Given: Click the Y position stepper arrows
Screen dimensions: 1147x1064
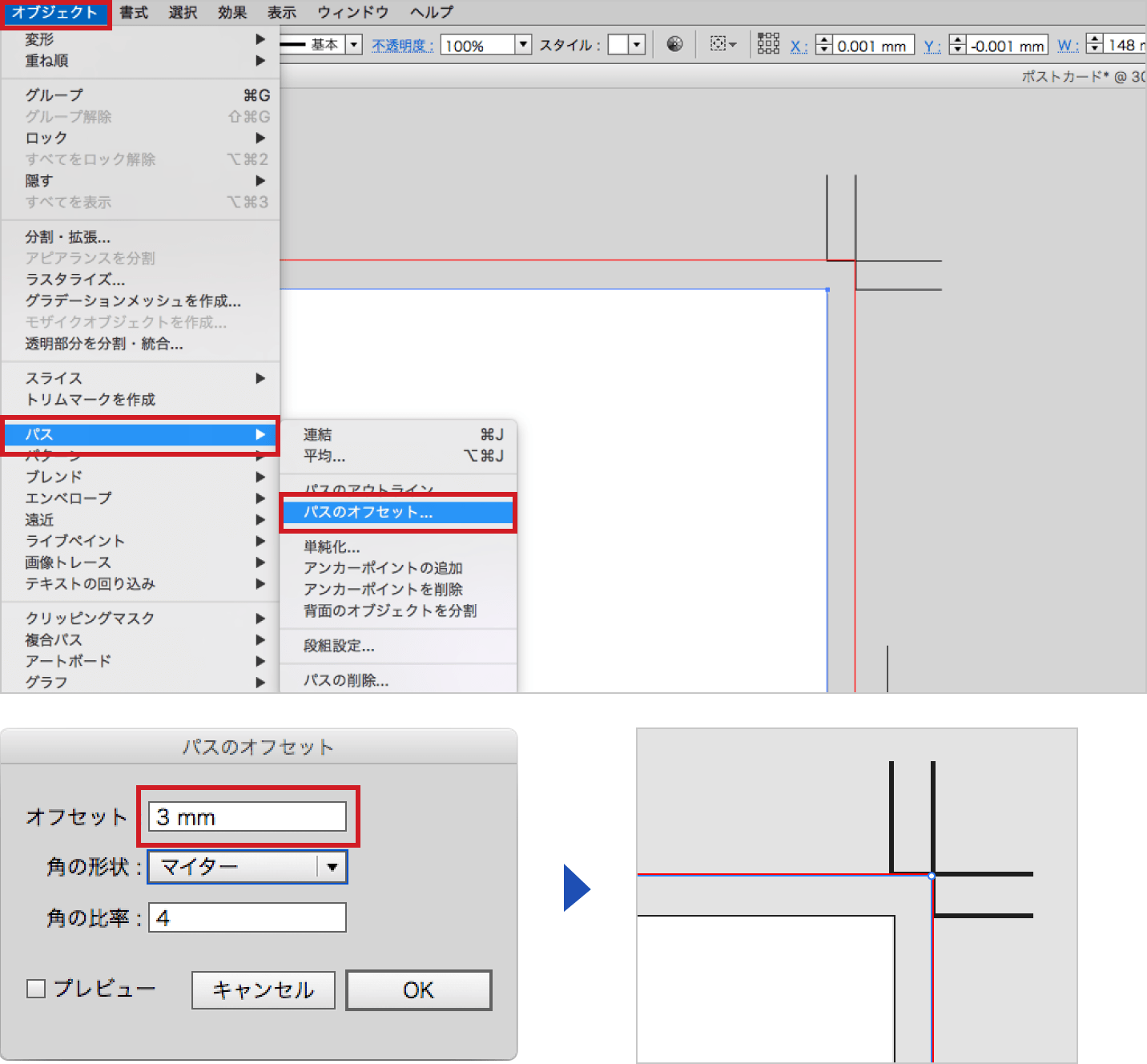Looking at the screenshot, I should pos(957,45).
